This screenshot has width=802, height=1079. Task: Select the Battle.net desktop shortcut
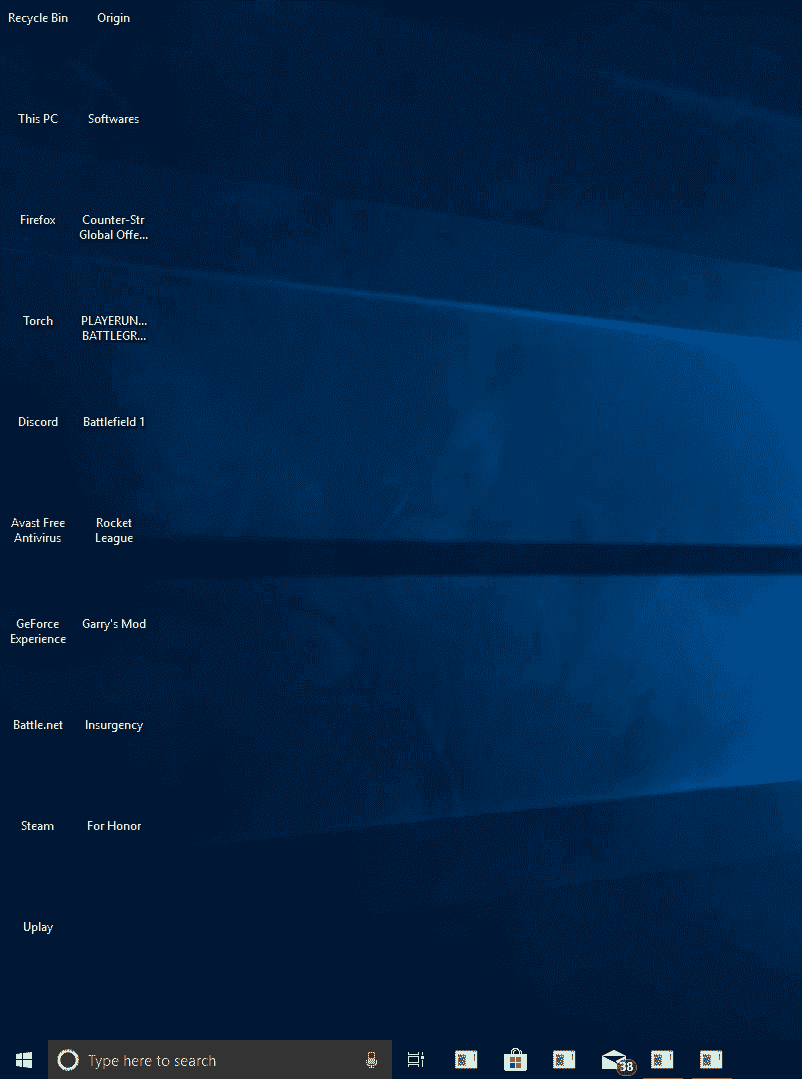(38, 725)
